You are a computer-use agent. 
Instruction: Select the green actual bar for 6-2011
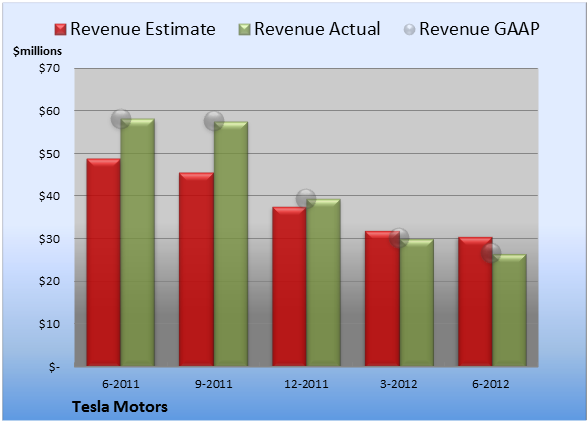click(x=138, y=242)
